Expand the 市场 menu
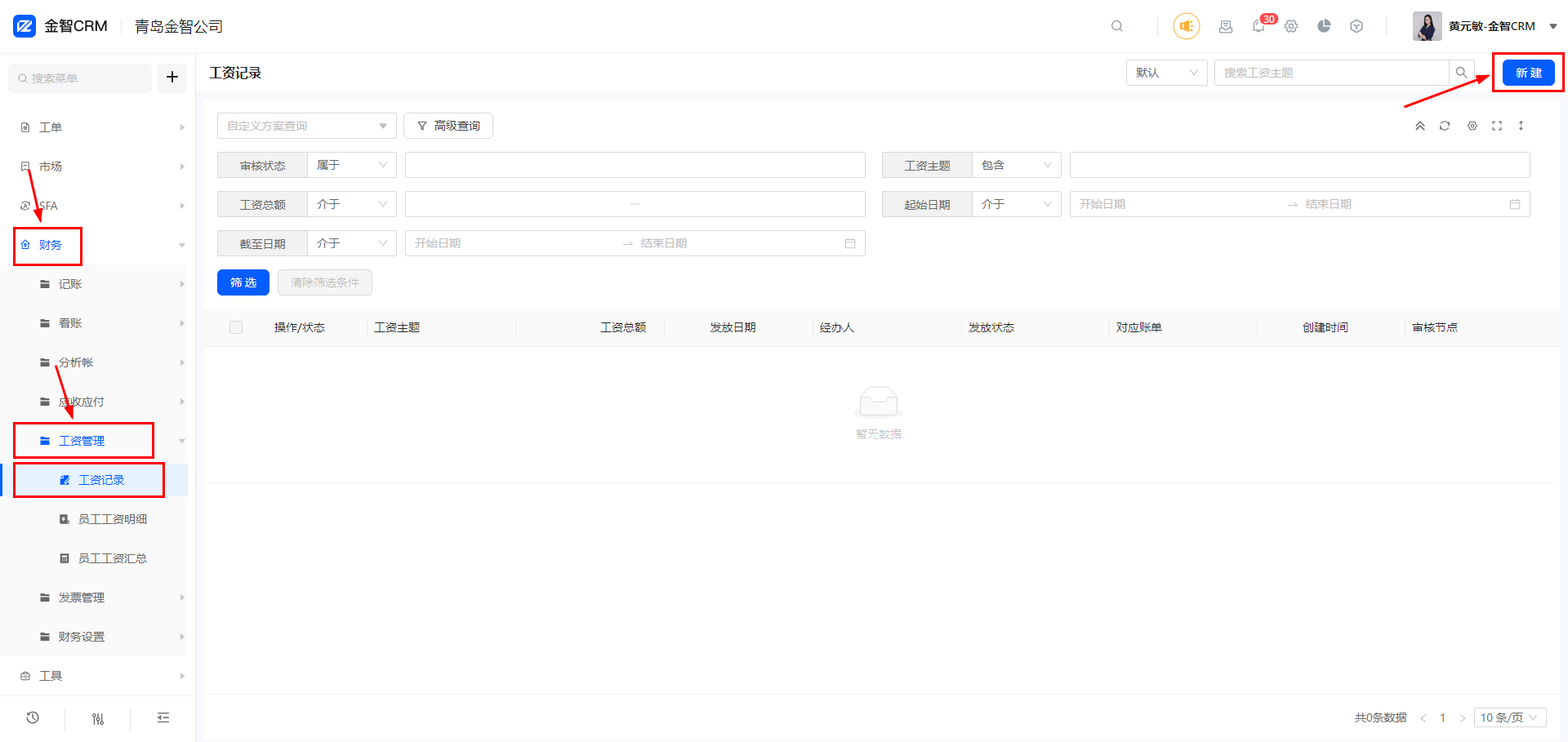Screen dimensions: 1568x742 coord(98,167)
